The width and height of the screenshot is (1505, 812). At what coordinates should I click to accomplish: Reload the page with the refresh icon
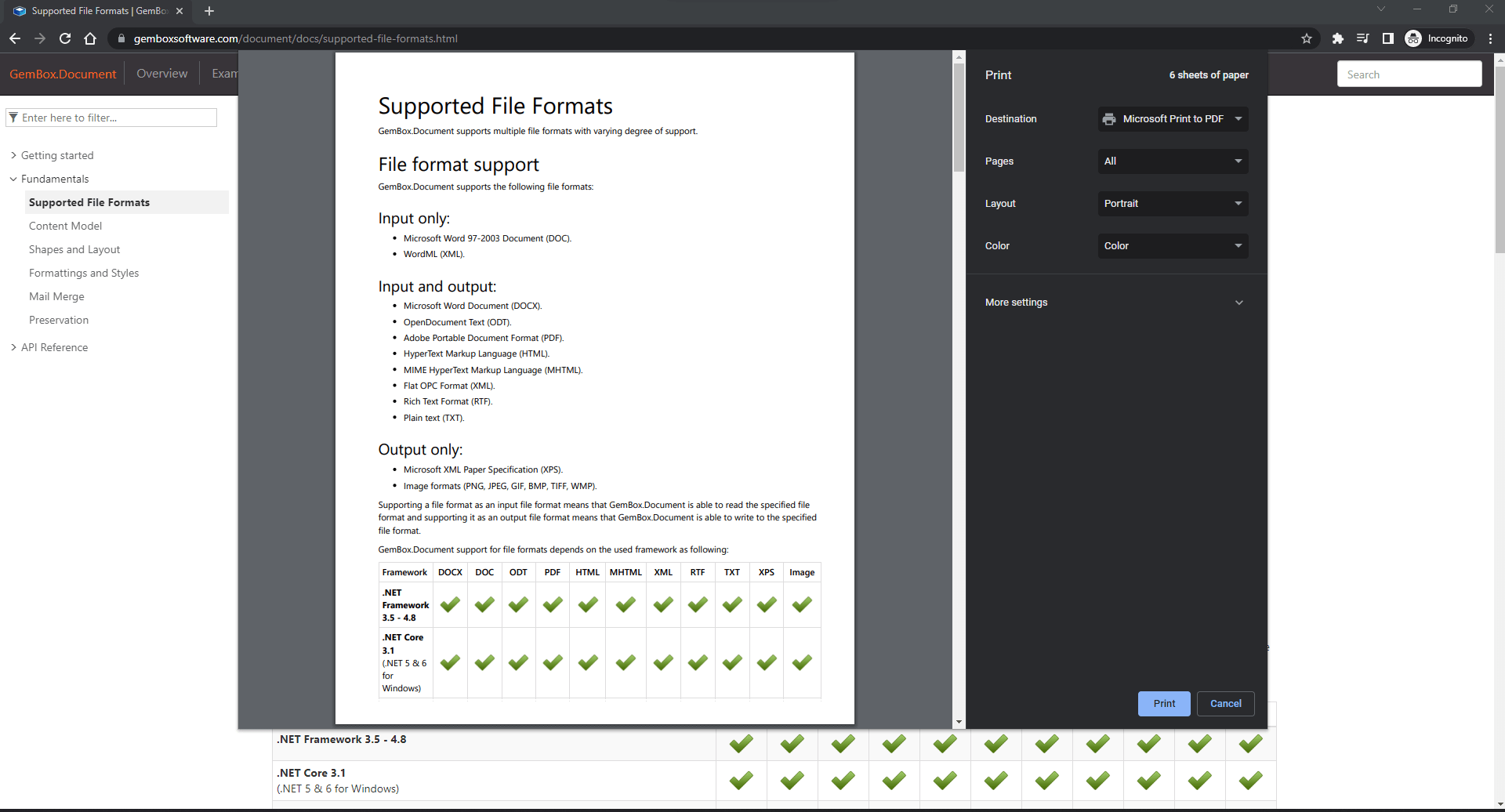[x=65, y=38]
